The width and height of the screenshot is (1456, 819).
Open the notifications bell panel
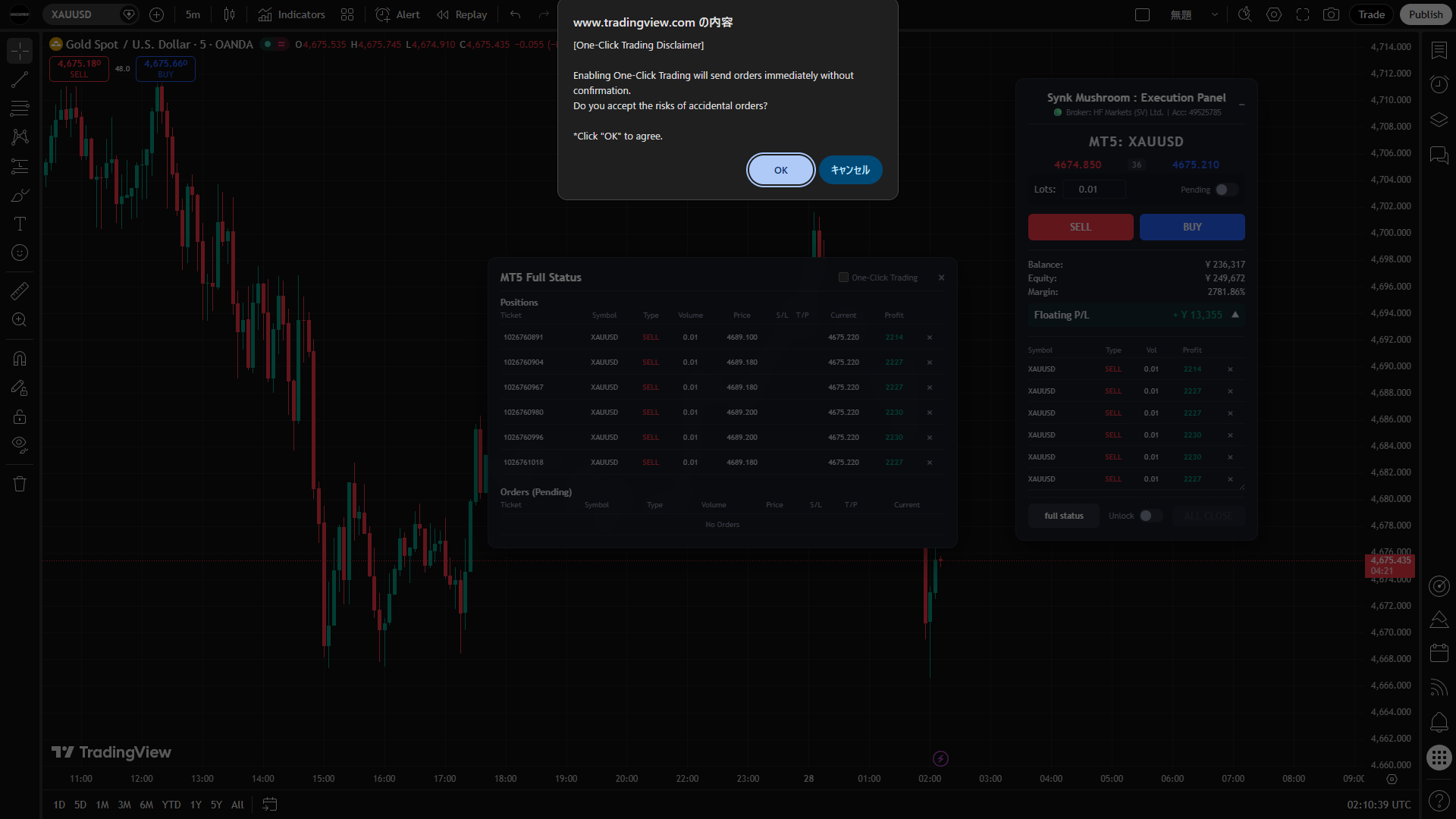tap(1439, 722)
